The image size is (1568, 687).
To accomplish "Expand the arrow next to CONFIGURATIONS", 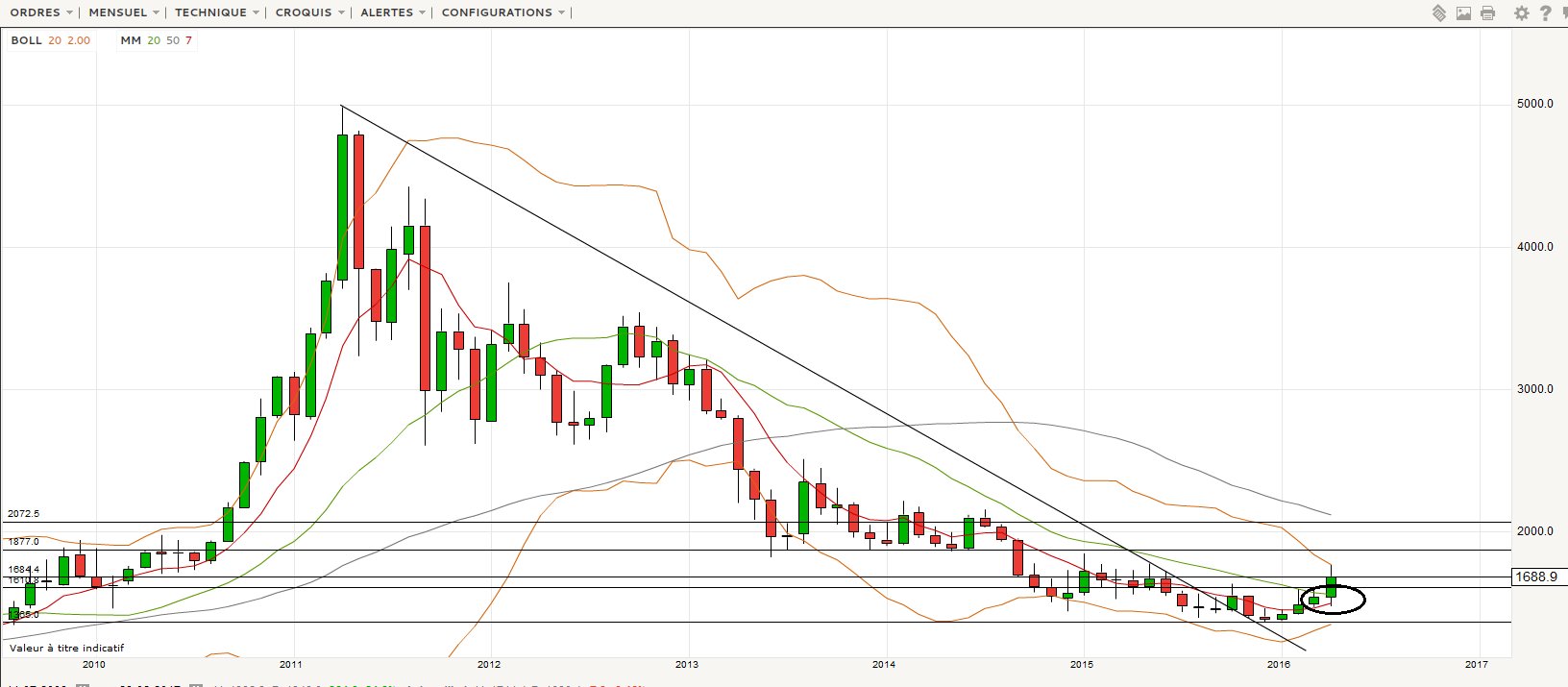I will [562, 13].
